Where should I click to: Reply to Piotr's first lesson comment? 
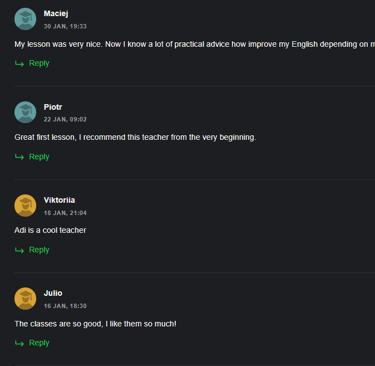coord(39,157)
